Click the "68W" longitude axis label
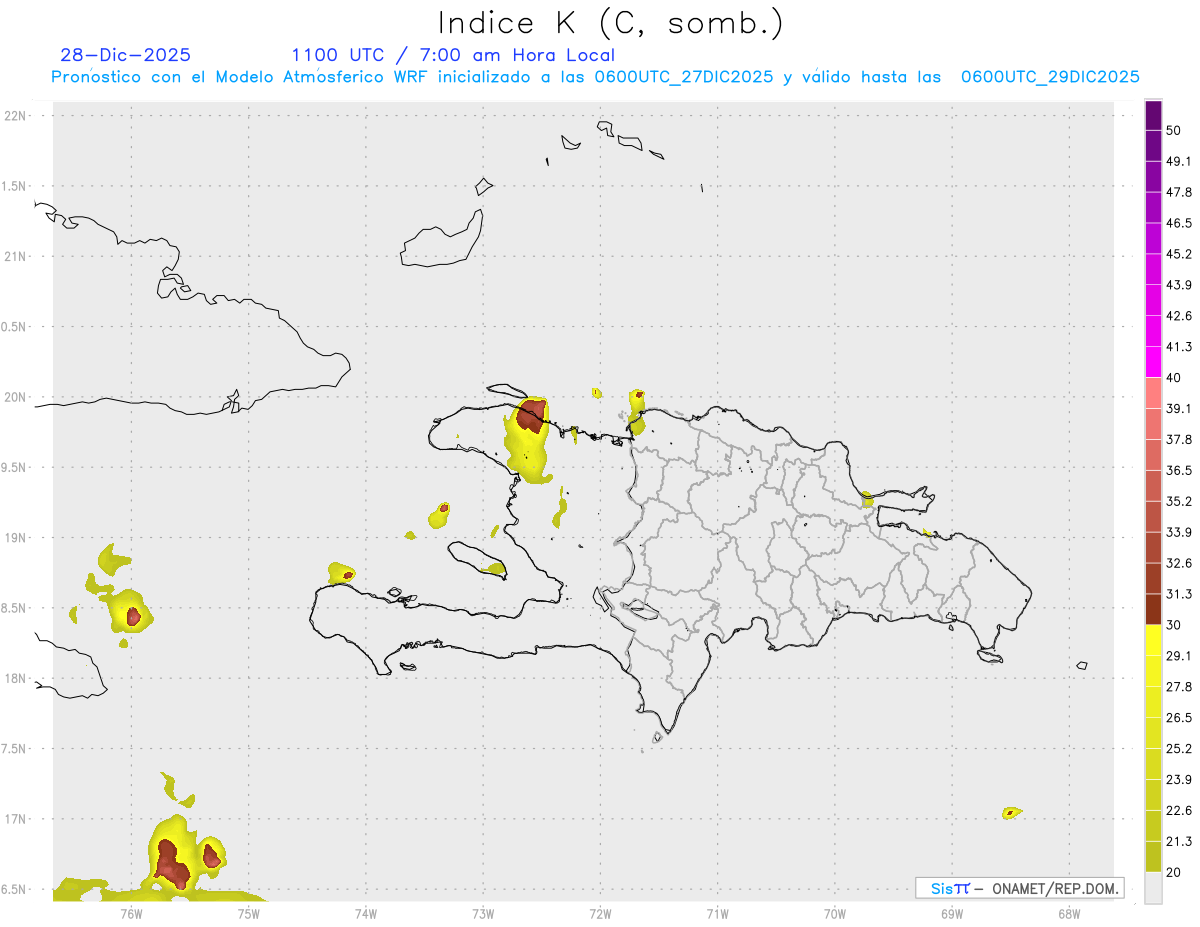This screenshot has width=1200, height=927. pyautogui.click(x=1069, y=913)
